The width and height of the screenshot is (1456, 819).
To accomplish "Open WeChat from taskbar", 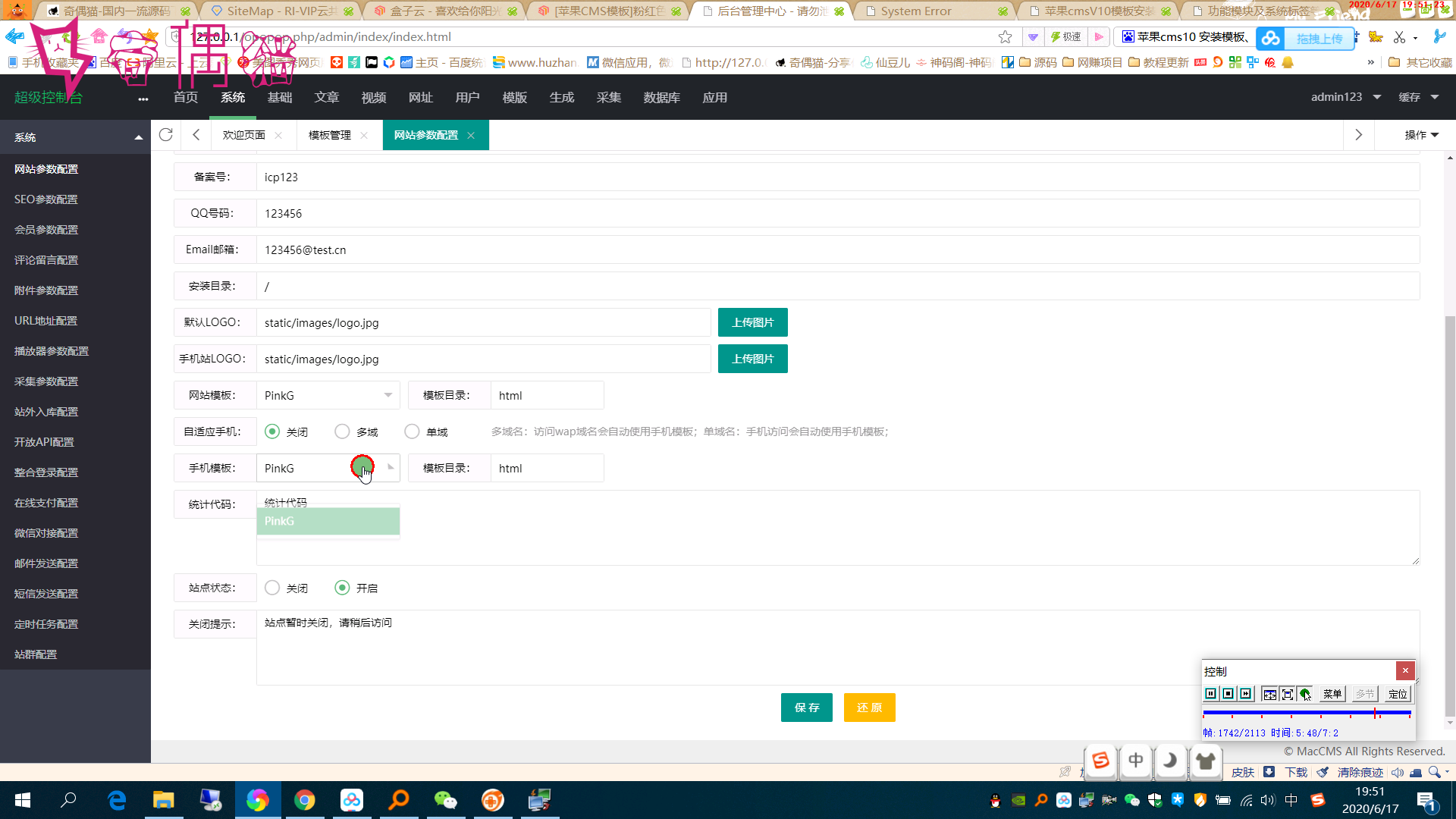I will tap(446, 800).
